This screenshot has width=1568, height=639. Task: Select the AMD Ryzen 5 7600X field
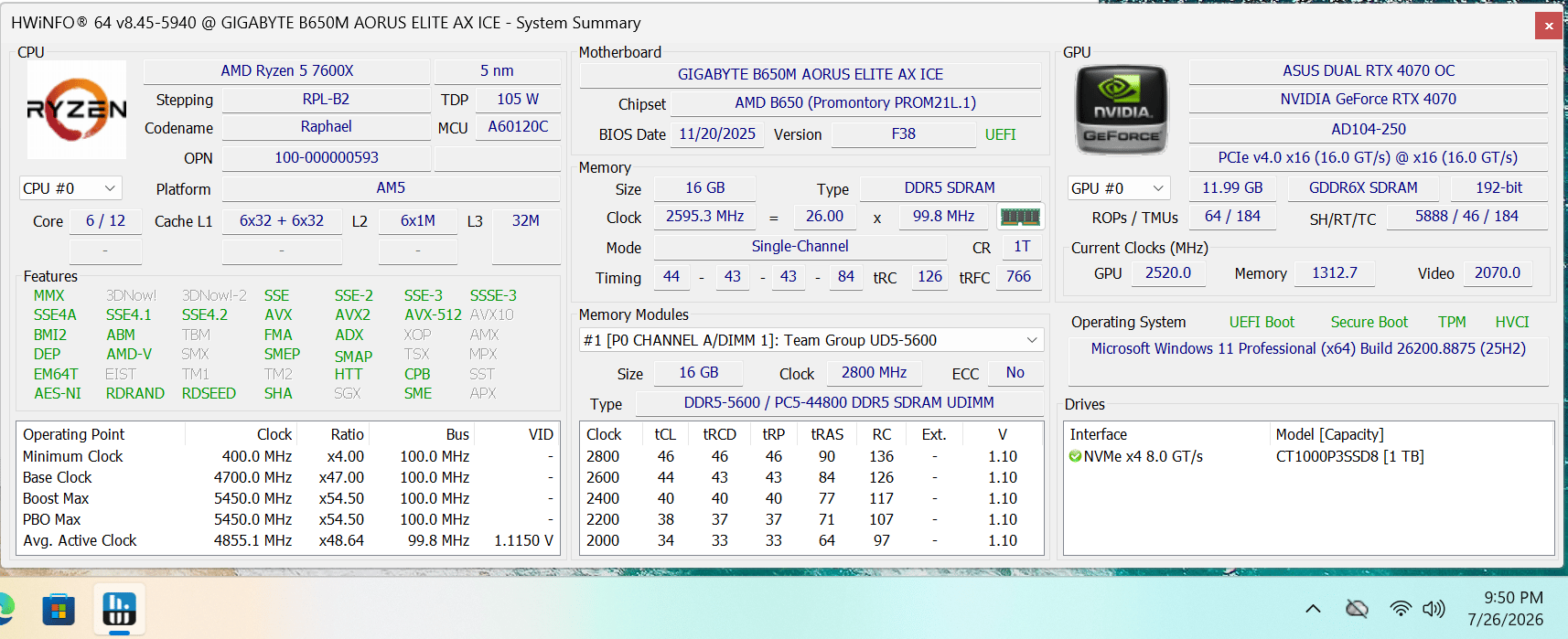click(x=286, y=71)
